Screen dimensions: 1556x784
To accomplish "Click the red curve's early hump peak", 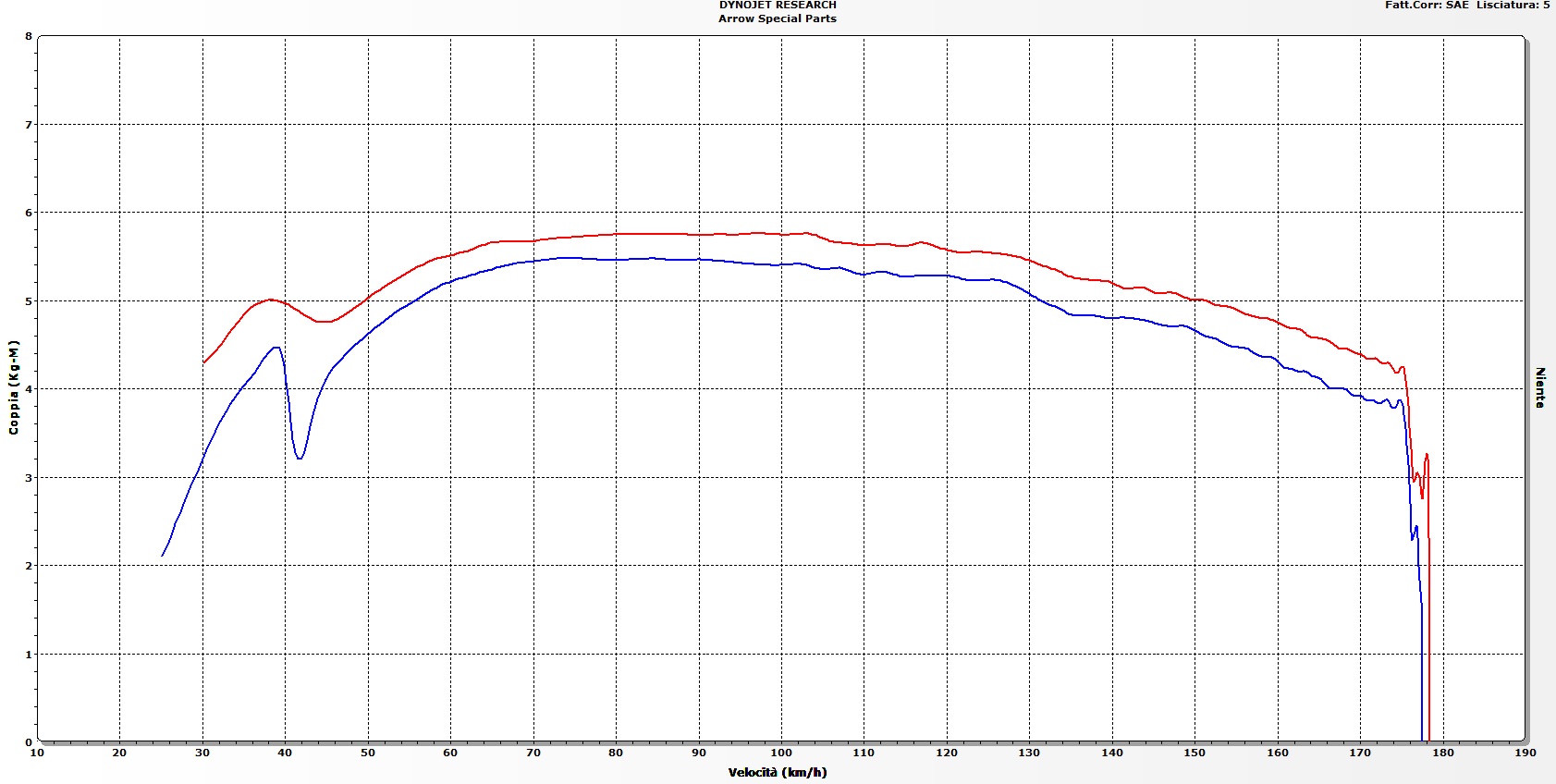I will pos(270,300).
